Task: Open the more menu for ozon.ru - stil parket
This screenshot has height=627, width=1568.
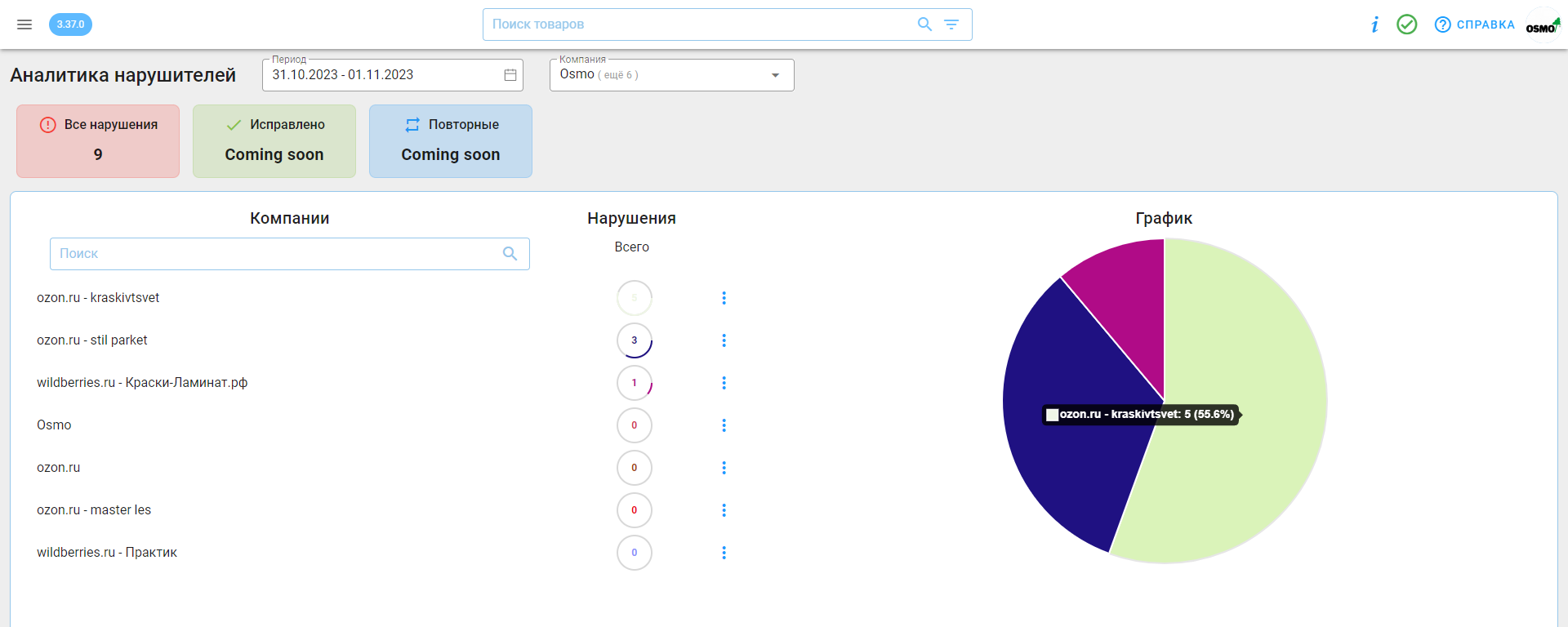Action: tap(724, 340)
